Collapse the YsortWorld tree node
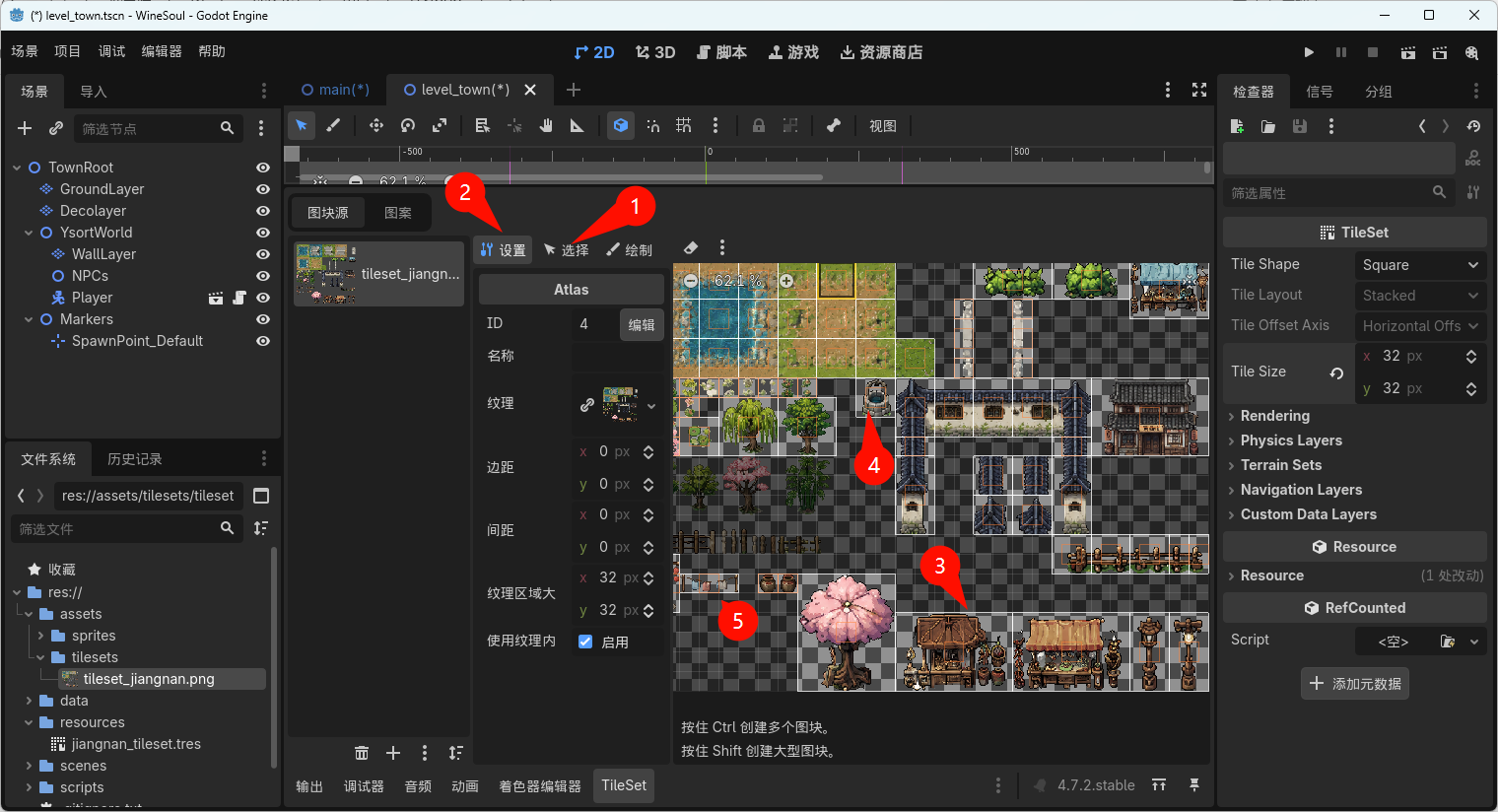The width and height of the screenshot is (1498, 812). click(x=29, y=233)
